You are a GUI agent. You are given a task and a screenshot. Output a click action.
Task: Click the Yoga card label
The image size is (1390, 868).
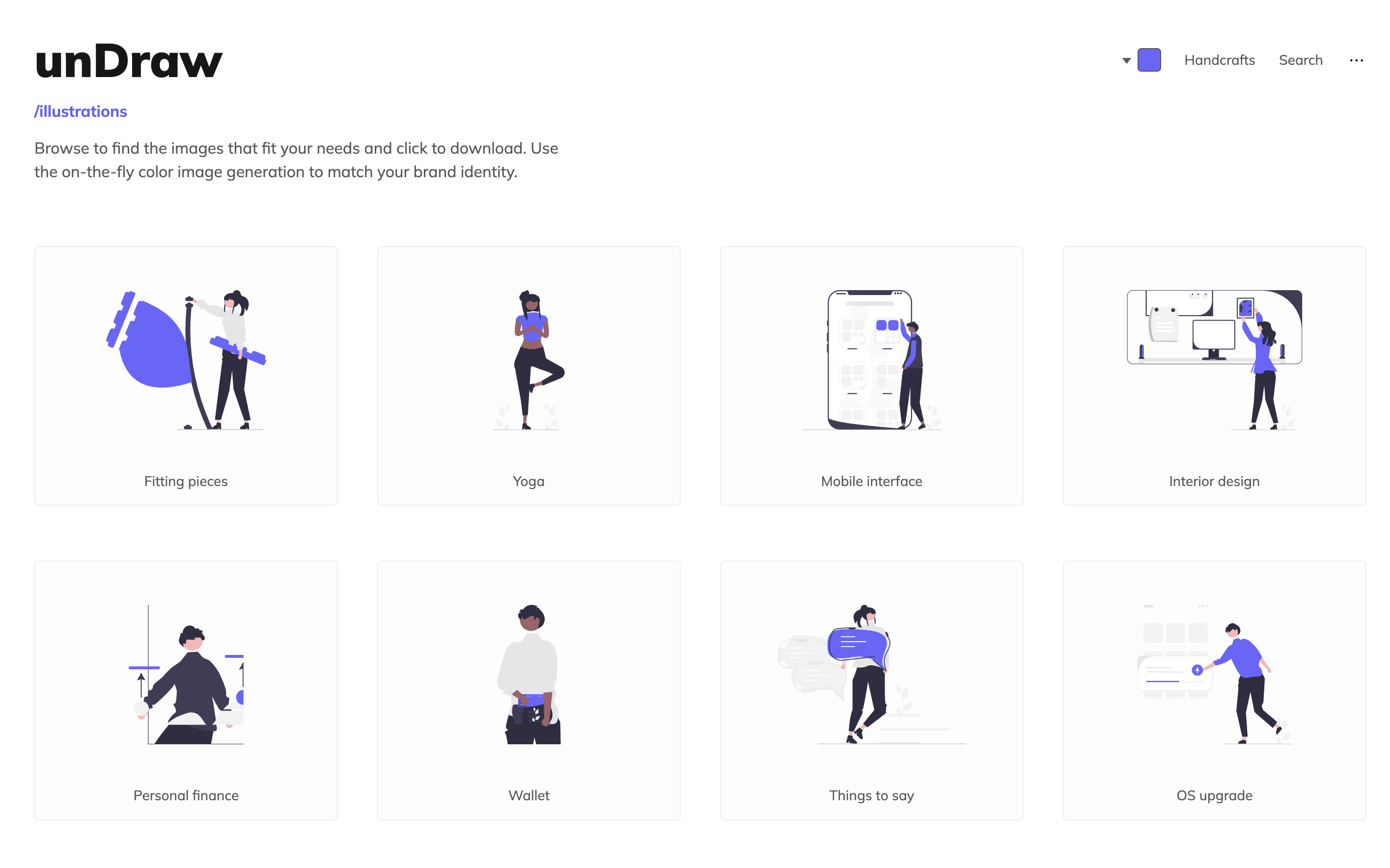(528, 481)
